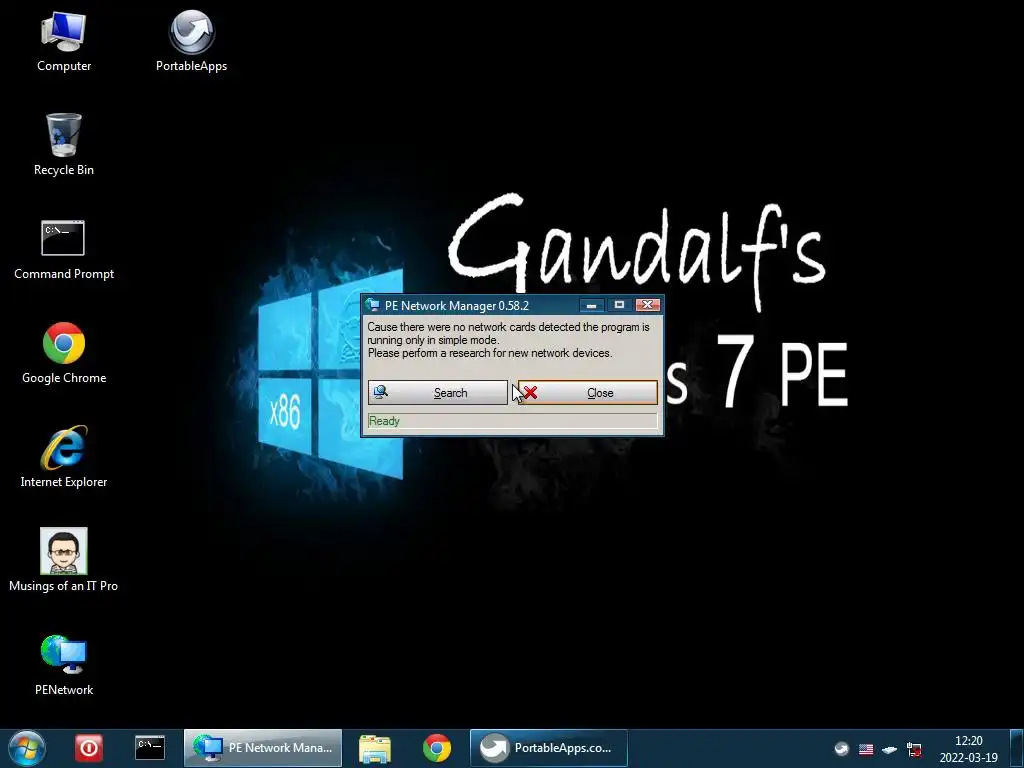Viewport: 1024px width, 768px height.
Task: Open the PortableApps desktop shortcut
Action: [191, 41]
